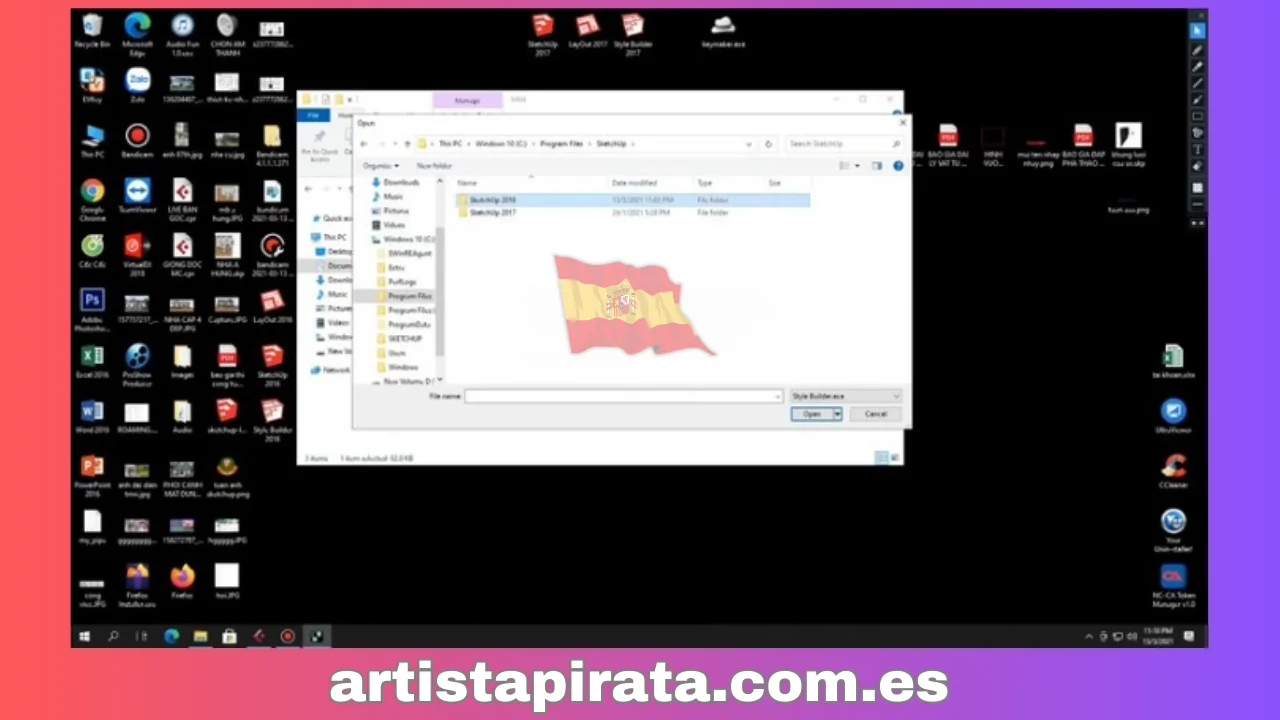Open Manage tab in background Explorer window
1280x720 pixels.
(467, 100)
